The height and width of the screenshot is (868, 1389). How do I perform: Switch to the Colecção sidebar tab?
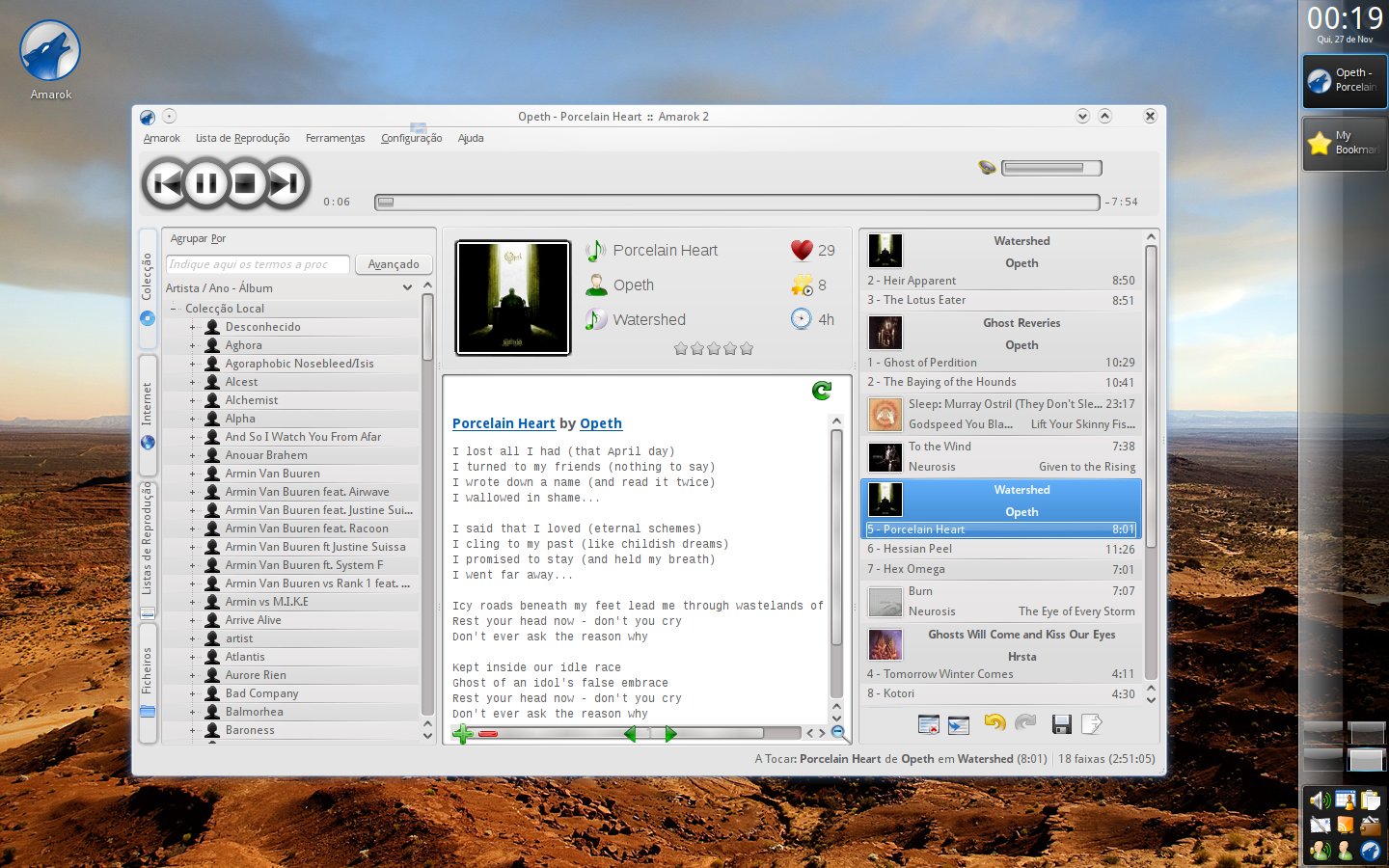(x=148, y=287)
